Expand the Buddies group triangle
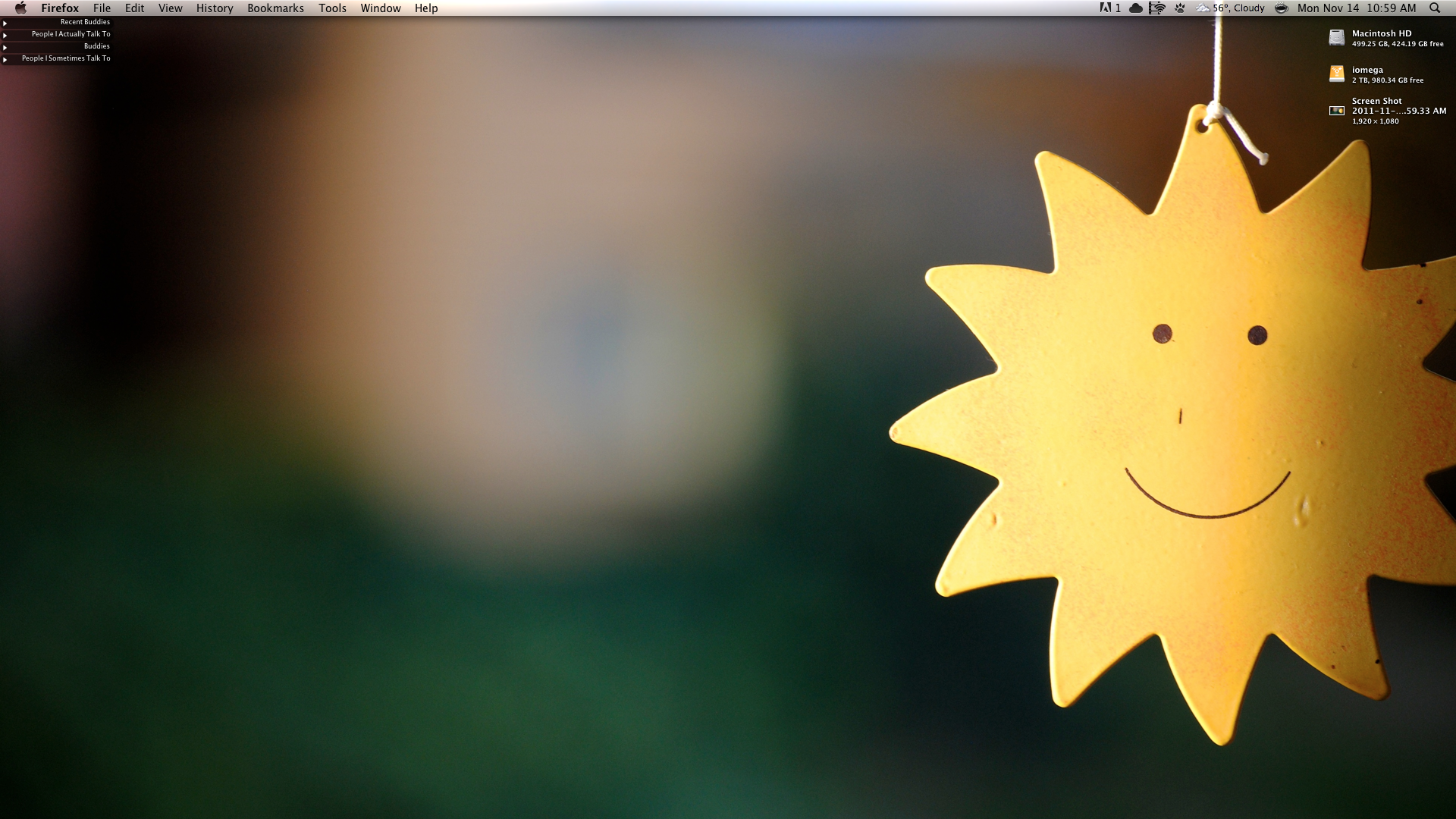Viewport: 1456px width, 819px height. 5,47
